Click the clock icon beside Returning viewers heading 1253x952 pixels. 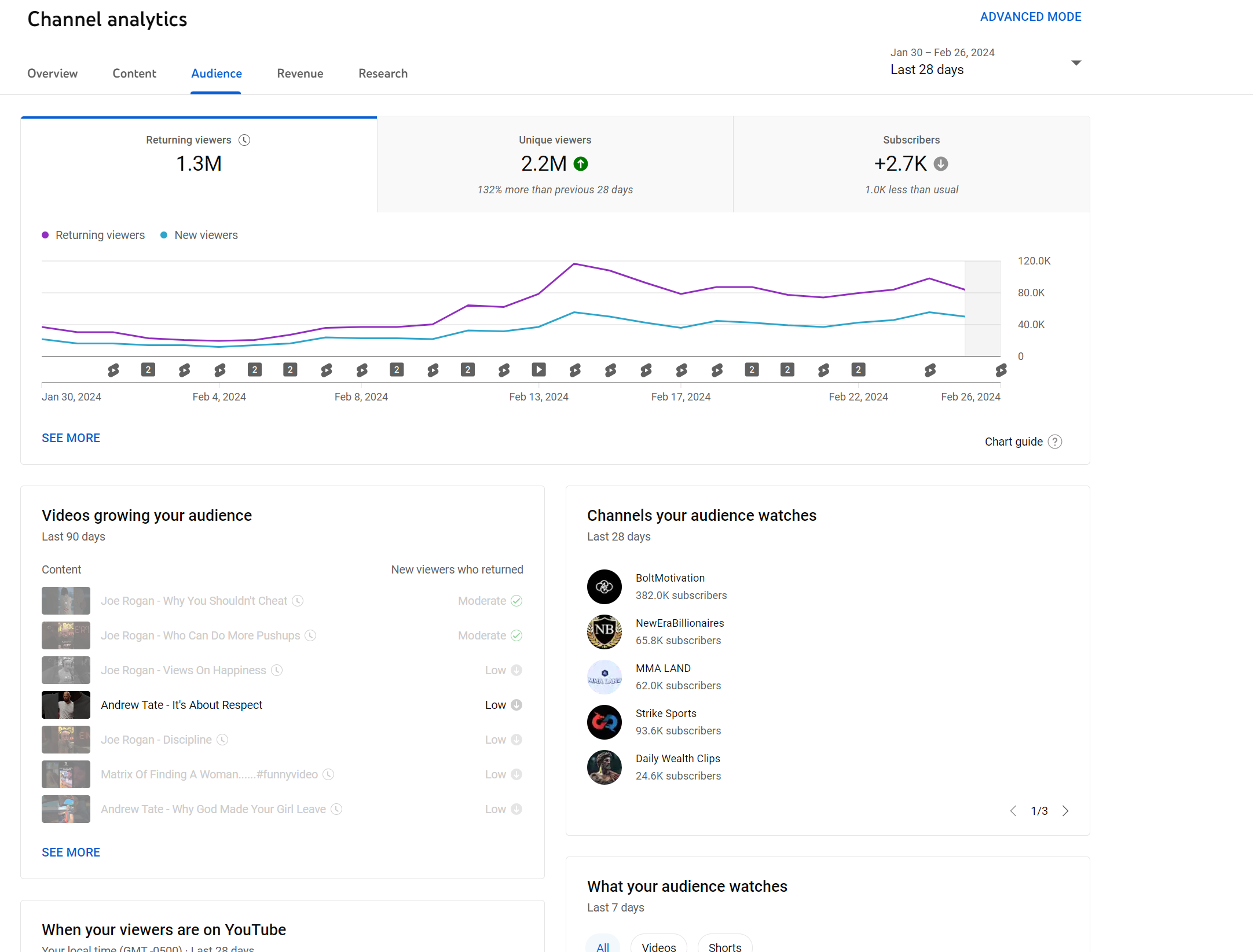244,140
